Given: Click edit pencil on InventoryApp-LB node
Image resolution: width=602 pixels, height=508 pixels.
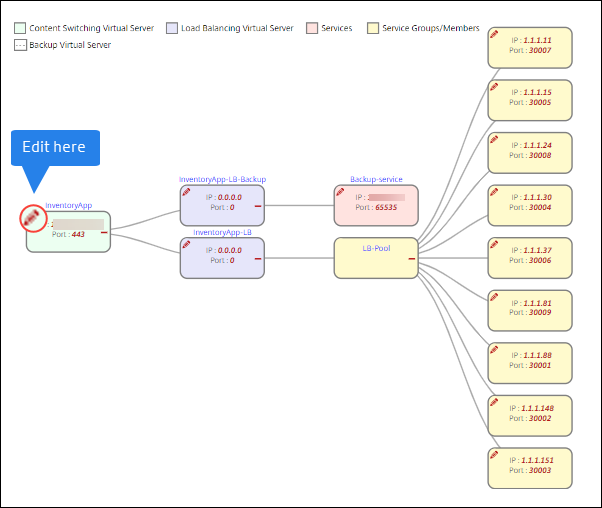Looking at the screenshot, I should pyautogui.click(x=186, y=244).
